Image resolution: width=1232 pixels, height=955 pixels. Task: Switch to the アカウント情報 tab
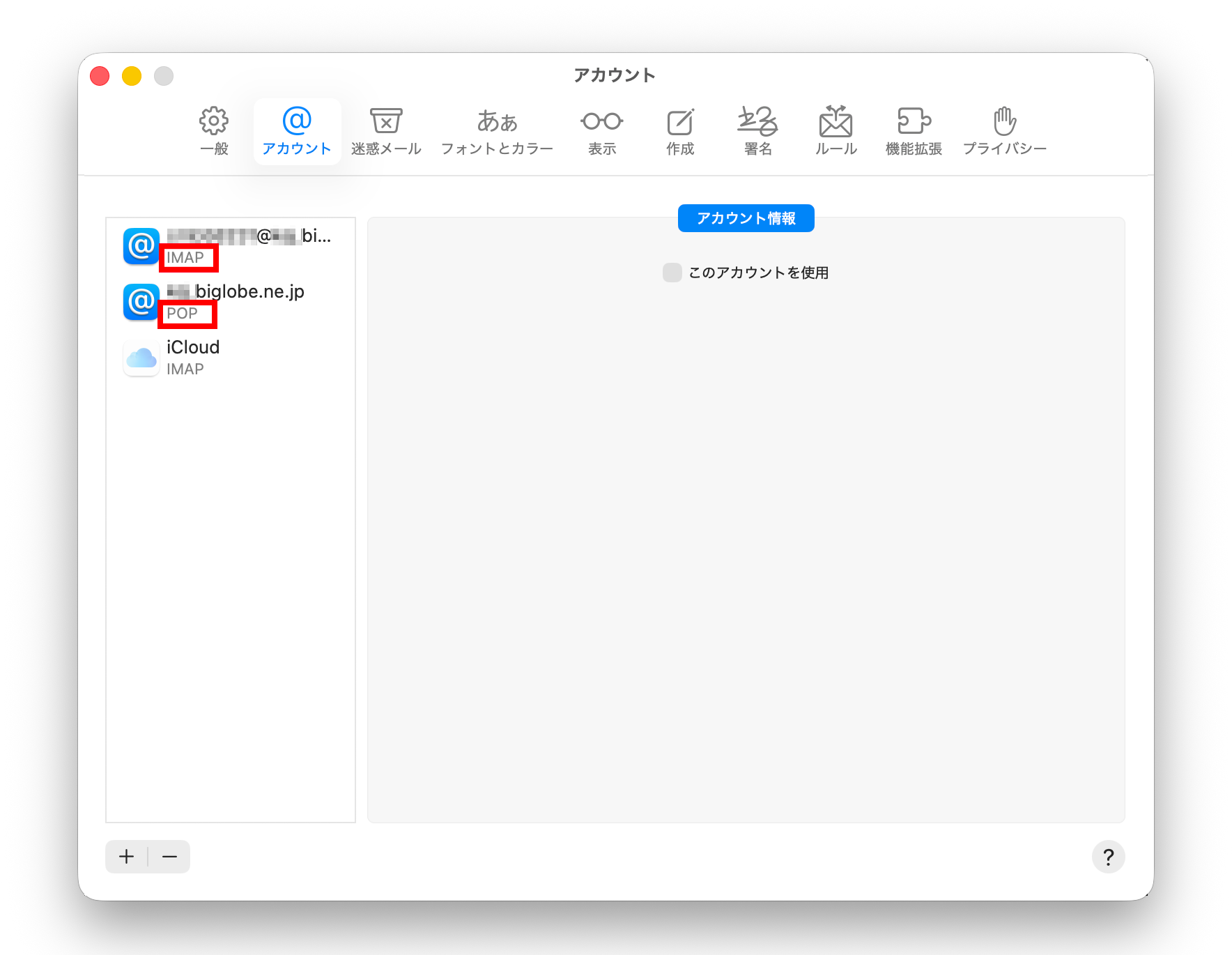click(746, 218)
